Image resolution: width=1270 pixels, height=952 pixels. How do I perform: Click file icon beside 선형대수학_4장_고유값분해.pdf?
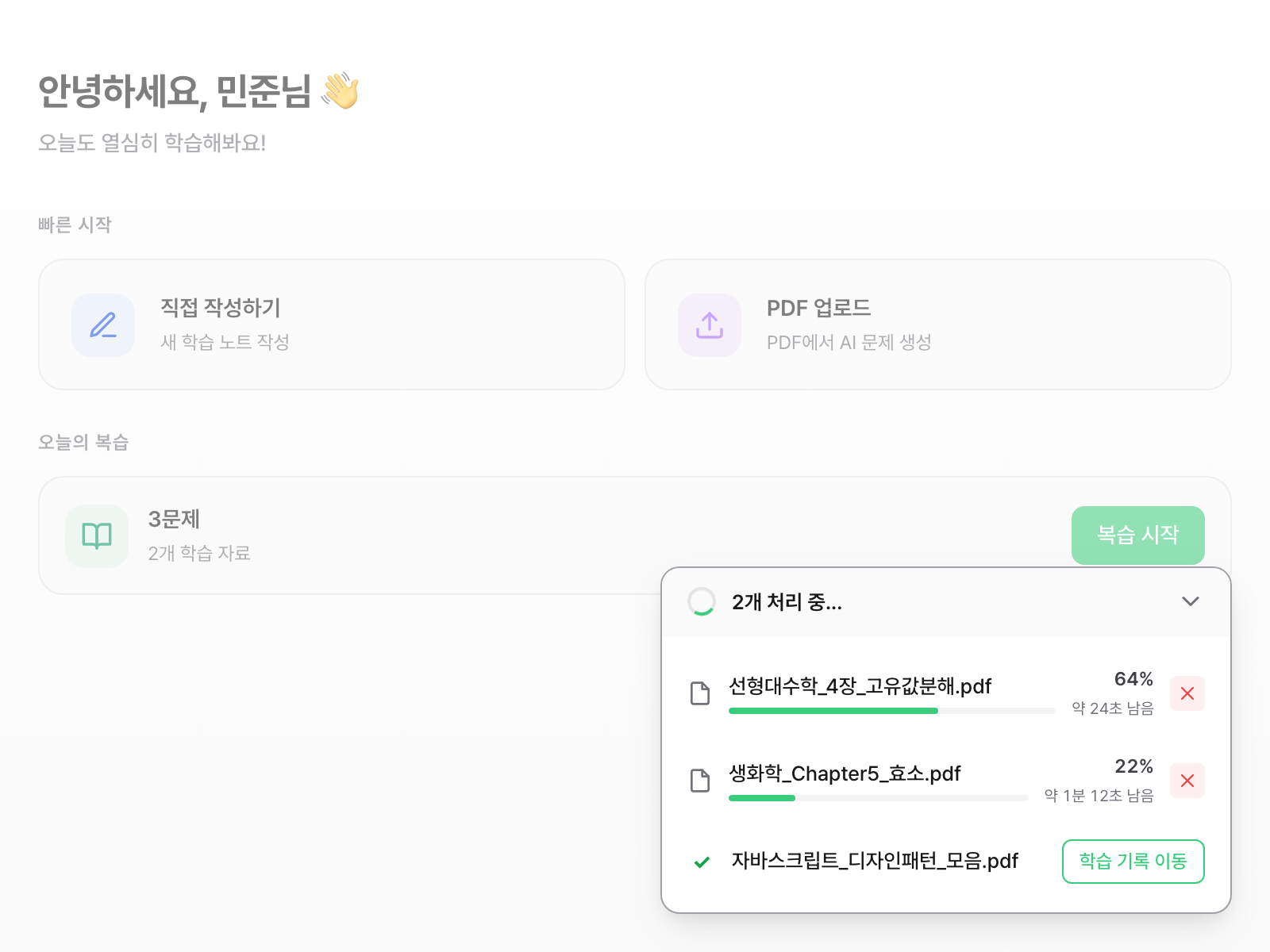tap(700, 693)
